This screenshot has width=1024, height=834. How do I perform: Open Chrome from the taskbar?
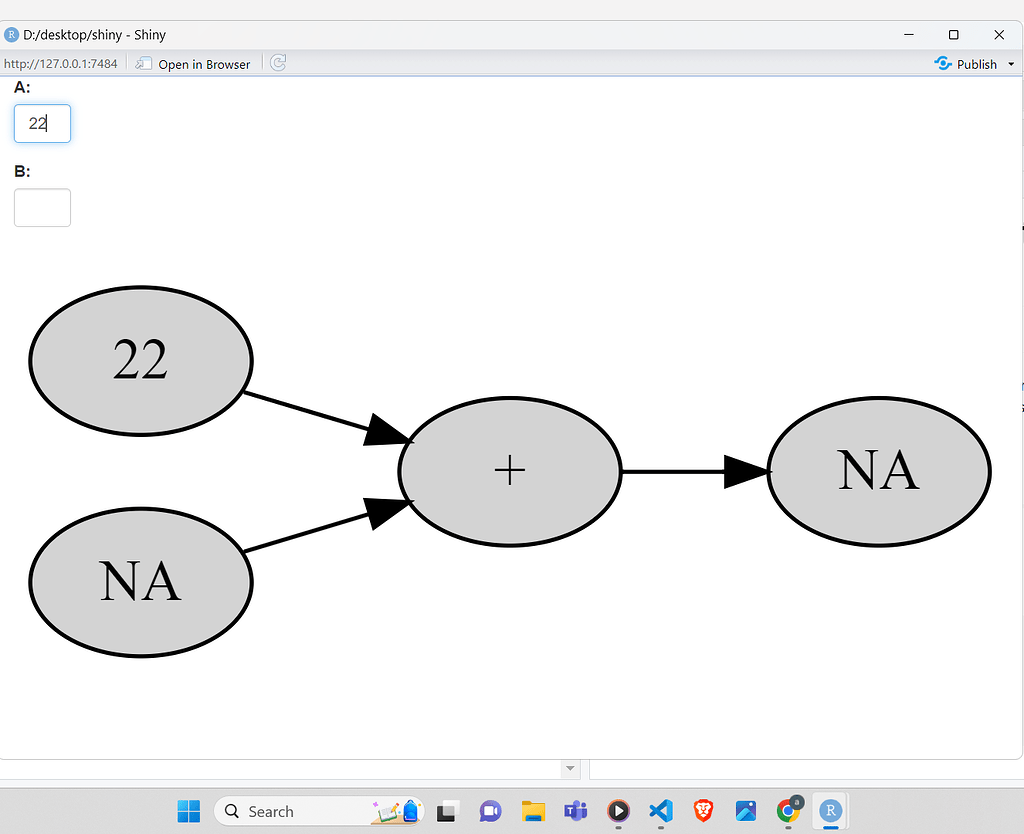point(788,811)
